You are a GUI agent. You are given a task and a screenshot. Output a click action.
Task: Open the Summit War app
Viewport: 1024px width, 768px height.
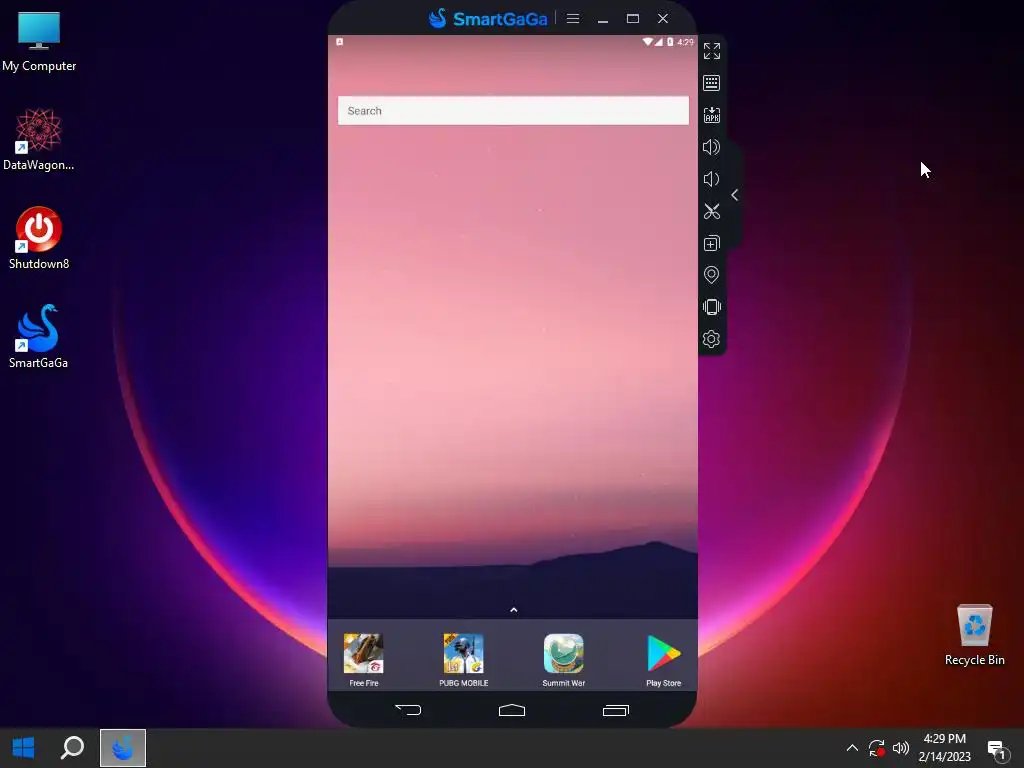pos(564,660)
